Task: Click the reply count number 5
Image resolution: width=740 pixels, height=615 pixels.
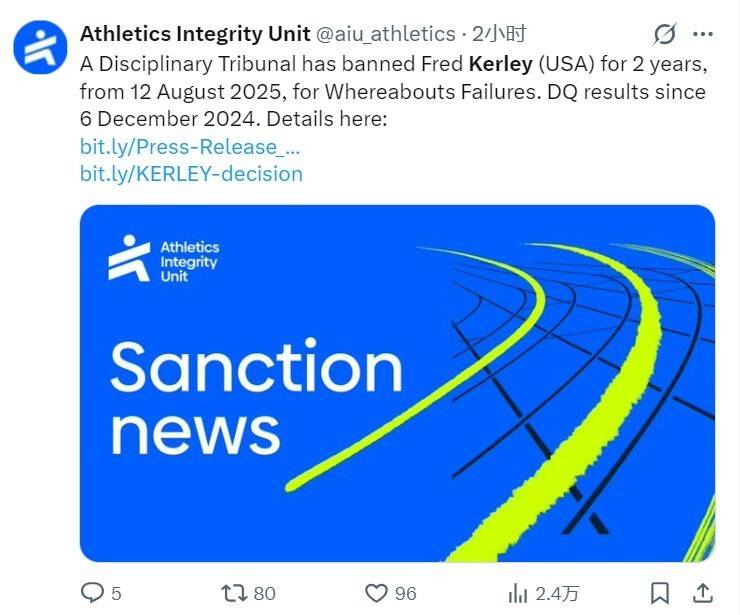Action: pos(116,594)
